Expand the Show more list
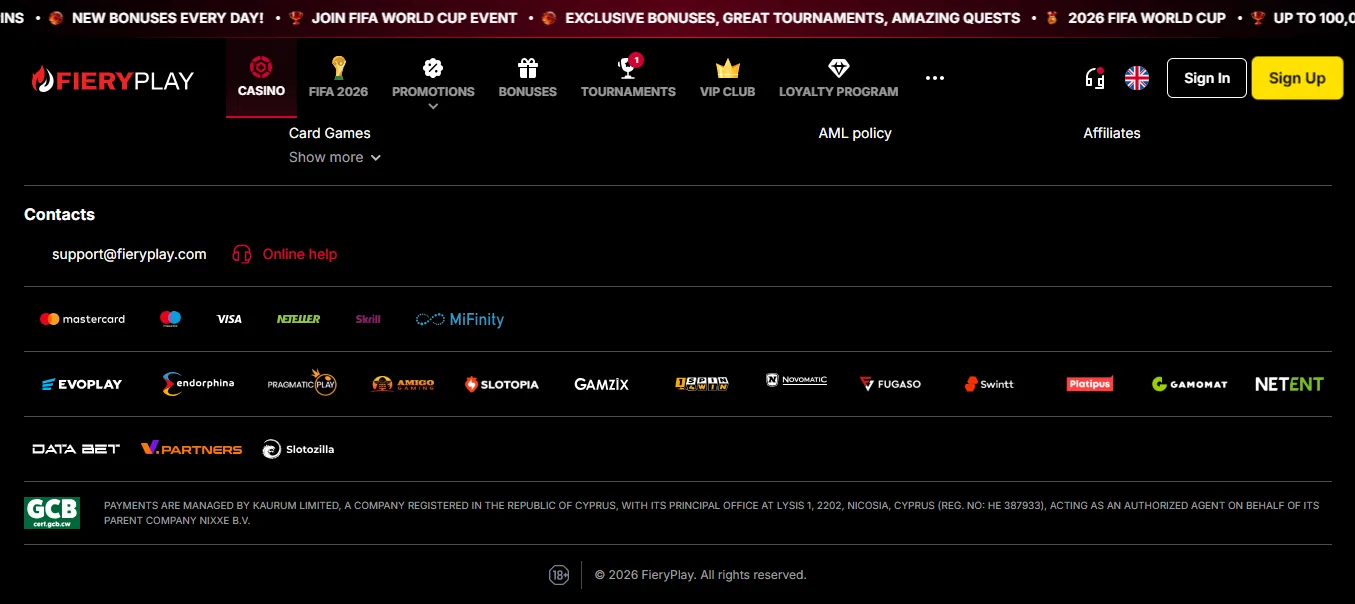 point(335,157)
